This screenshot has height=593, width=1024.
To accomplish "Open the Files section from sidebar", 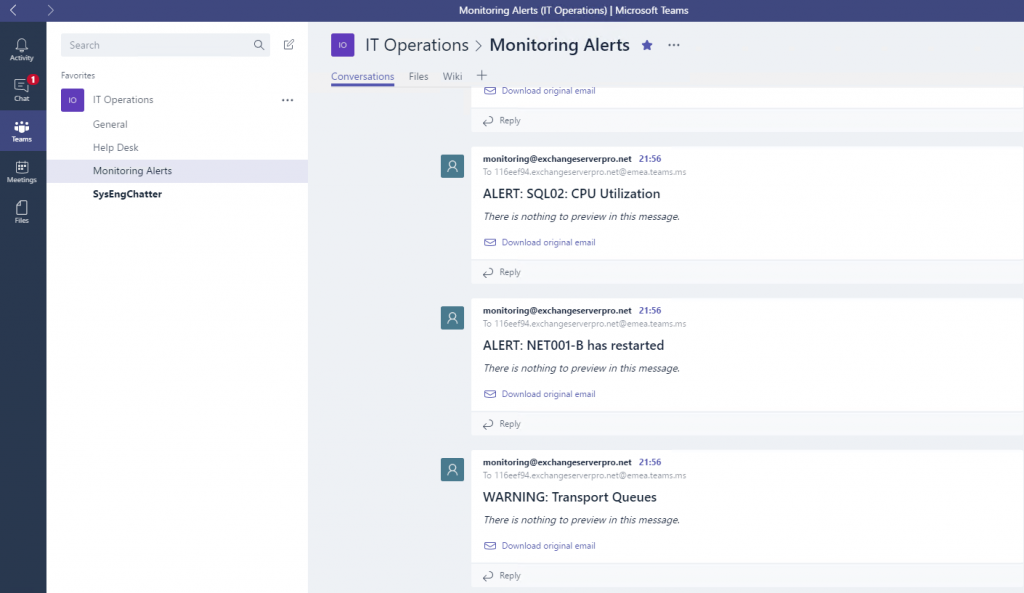I will point(21,212).
